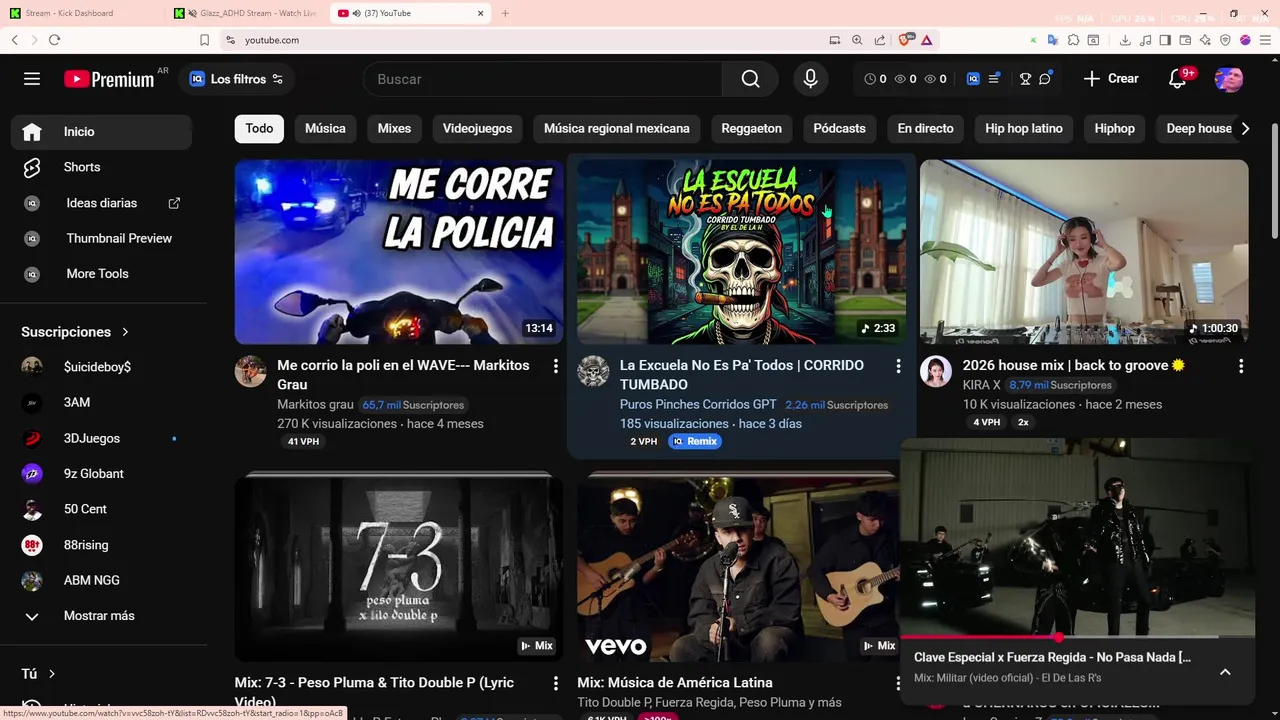Screen dimensions: 1280x720
Task: Select the Pódcasts filter chip
Action: [x=839, y=128]
